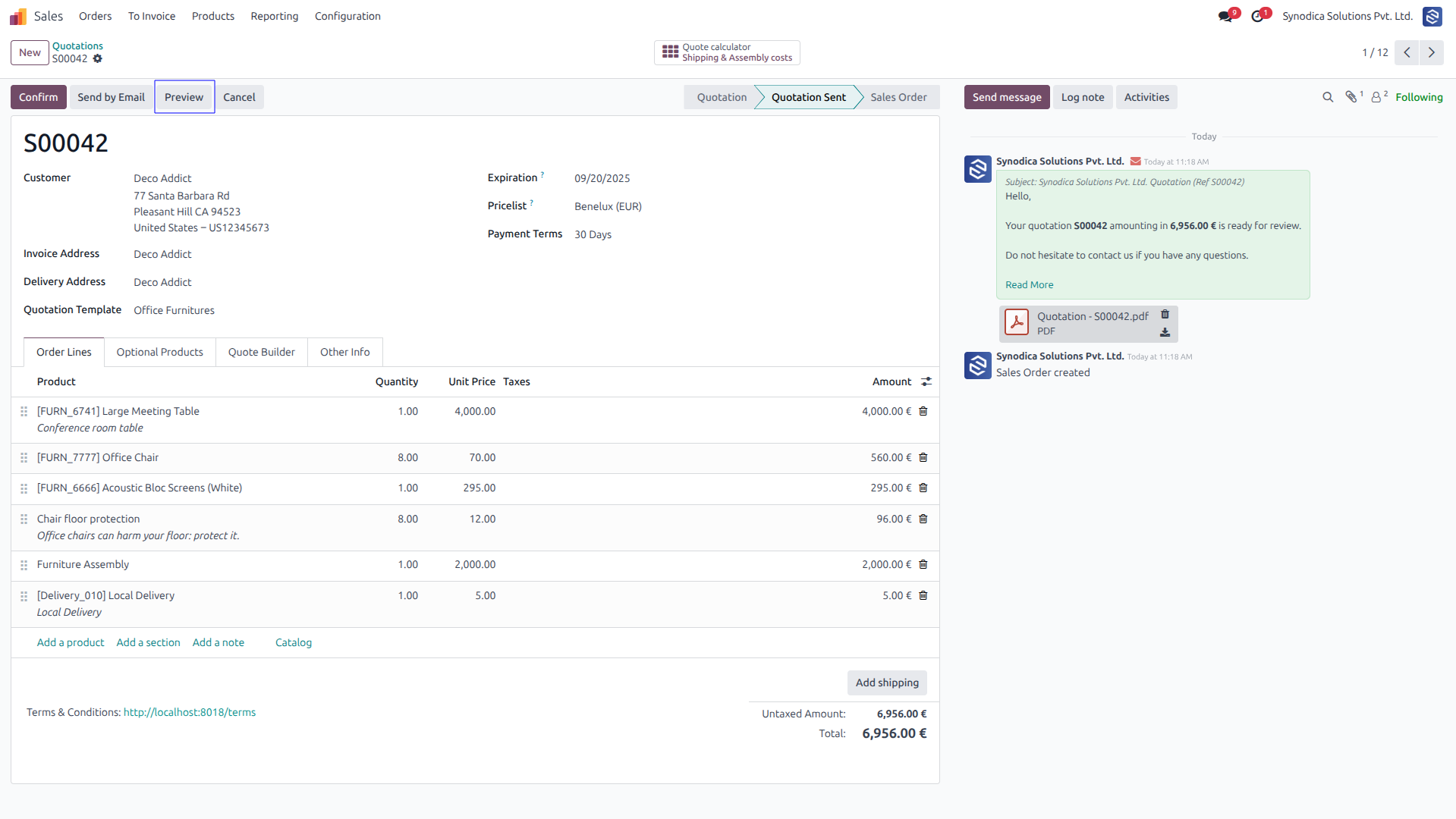
Task: Open the Products menu
Action: pyautogui.click(x=213, y=16)
